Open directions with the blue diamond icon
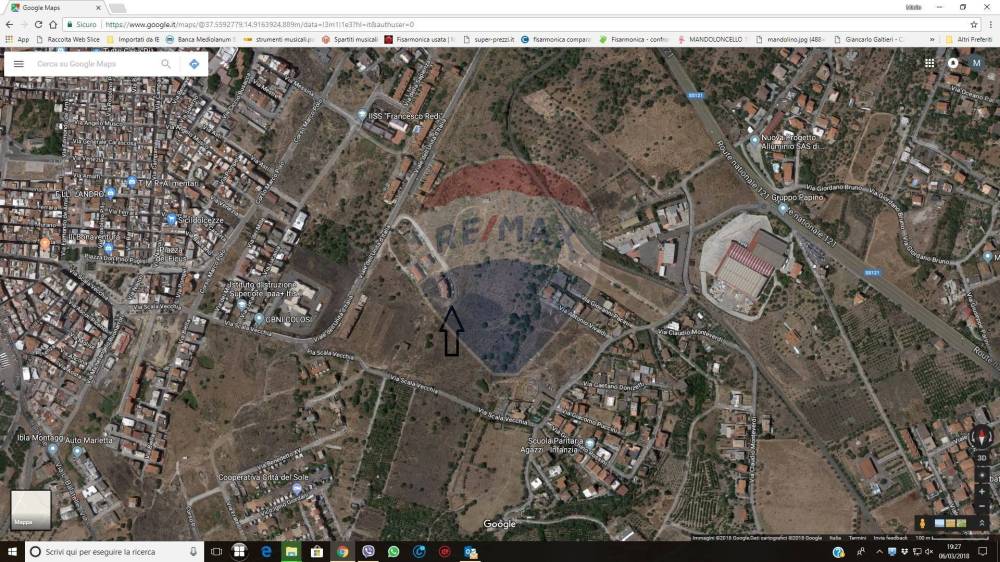 pyautogui.click(x=194, y=64)
